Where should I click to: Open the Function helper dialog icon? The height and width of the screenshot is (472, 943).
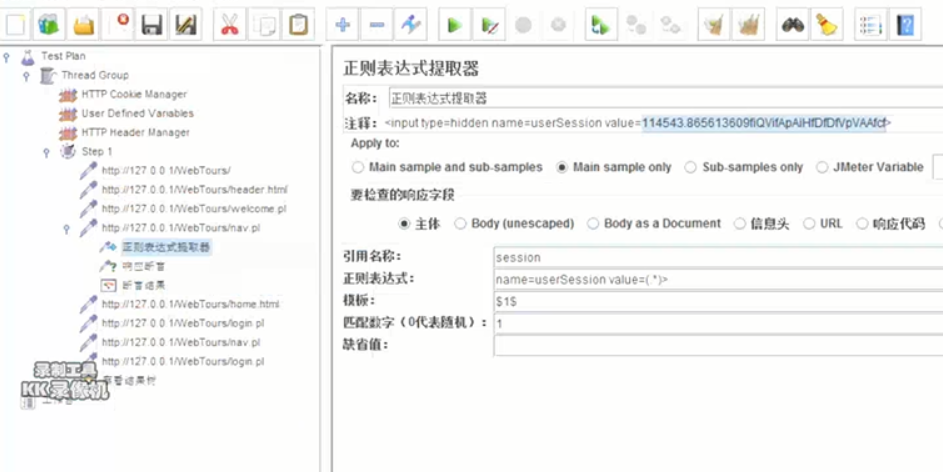870,25
